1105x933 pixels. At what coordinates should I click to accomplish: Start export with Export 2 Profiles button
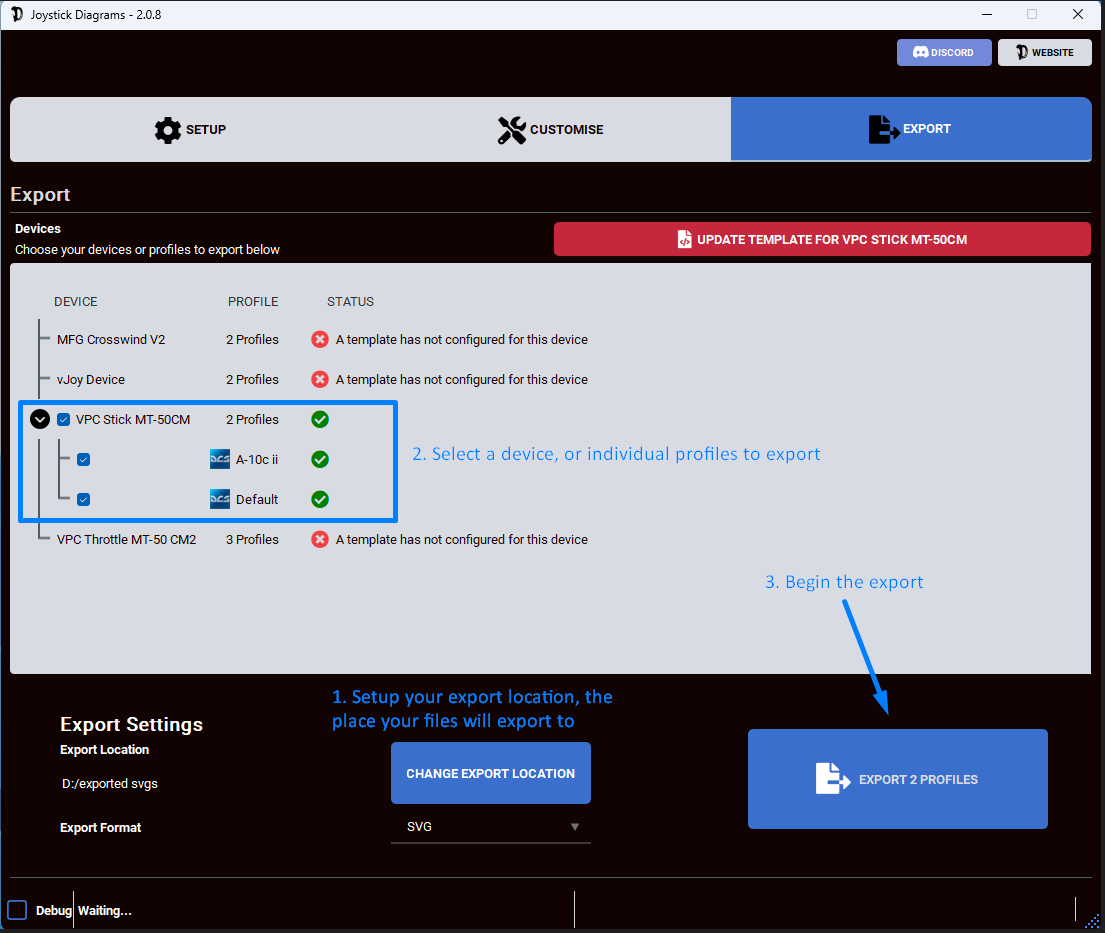(x=897, y=779)
